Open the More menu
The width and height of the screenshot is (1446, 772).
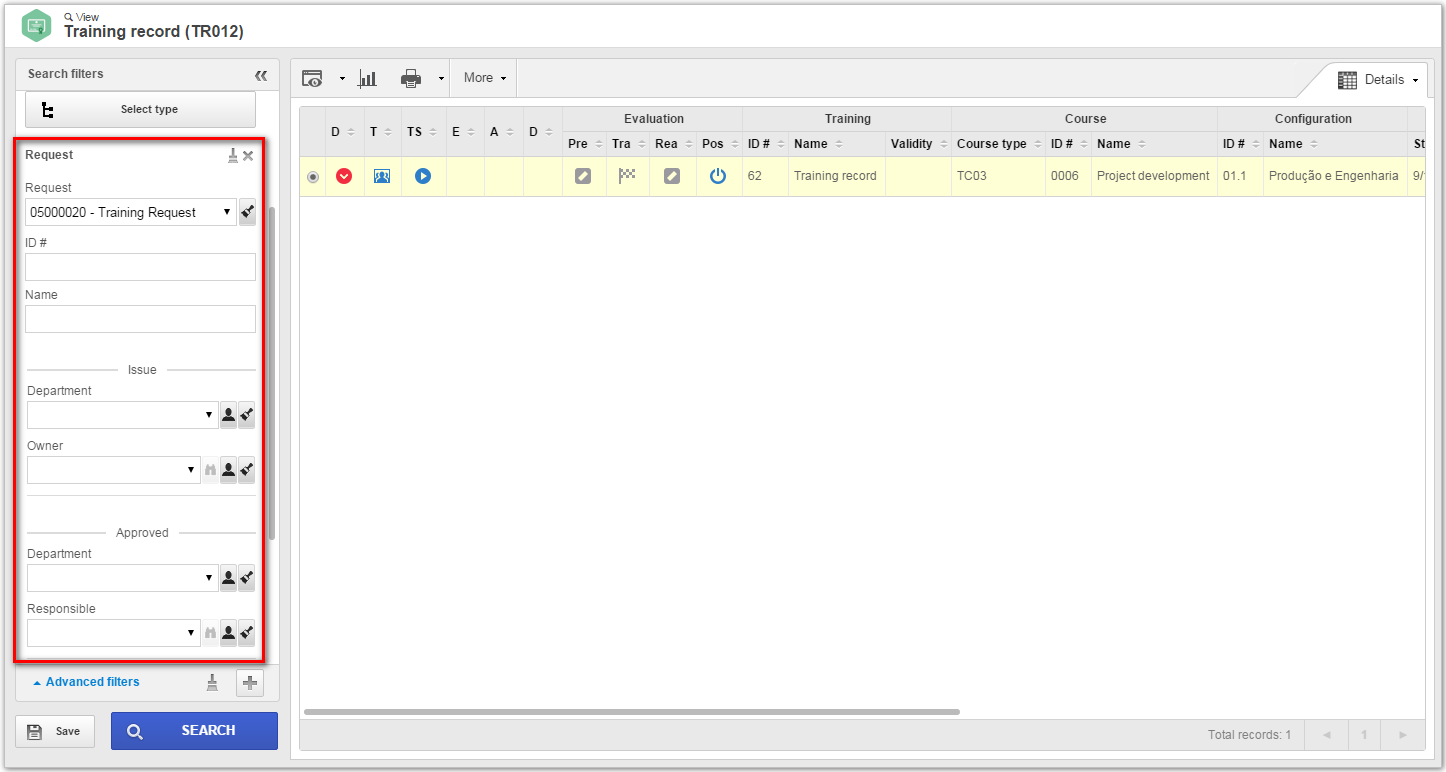(485, 78)
